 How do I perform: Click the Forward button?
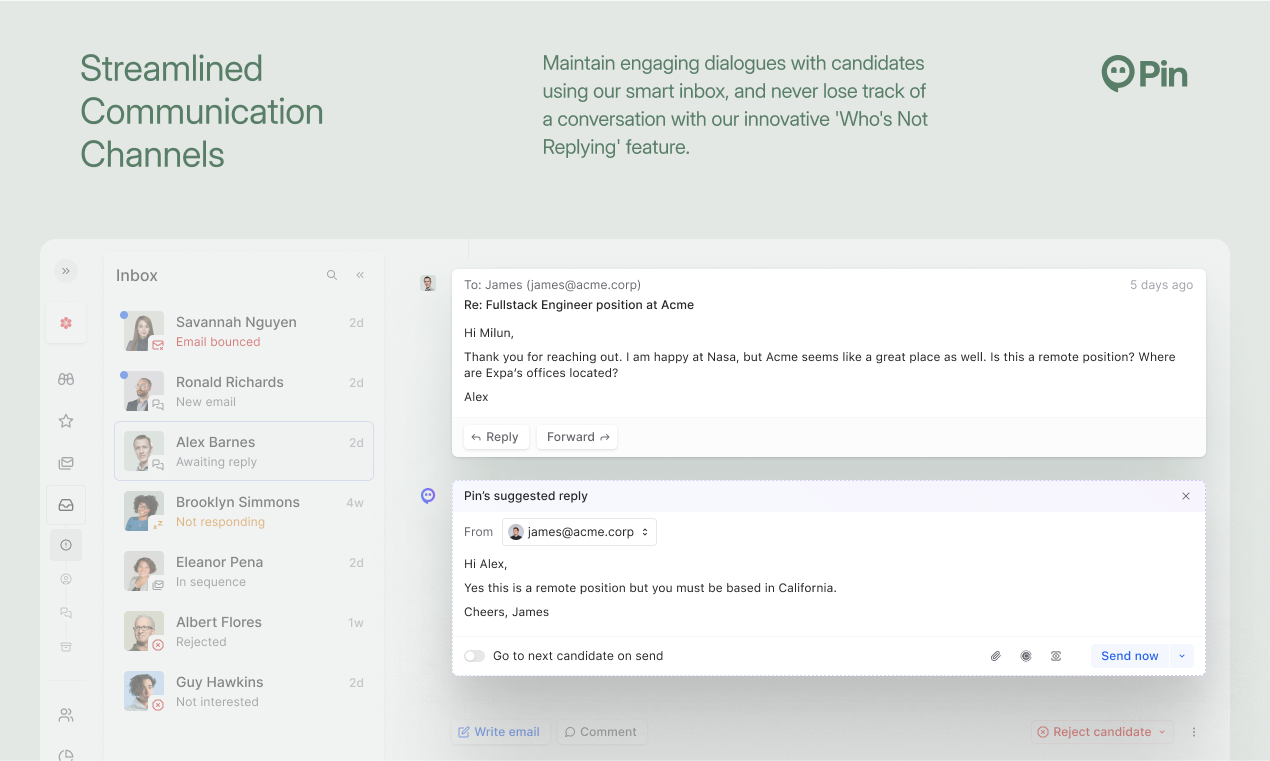pyautogui.click(x=577, y=437)
